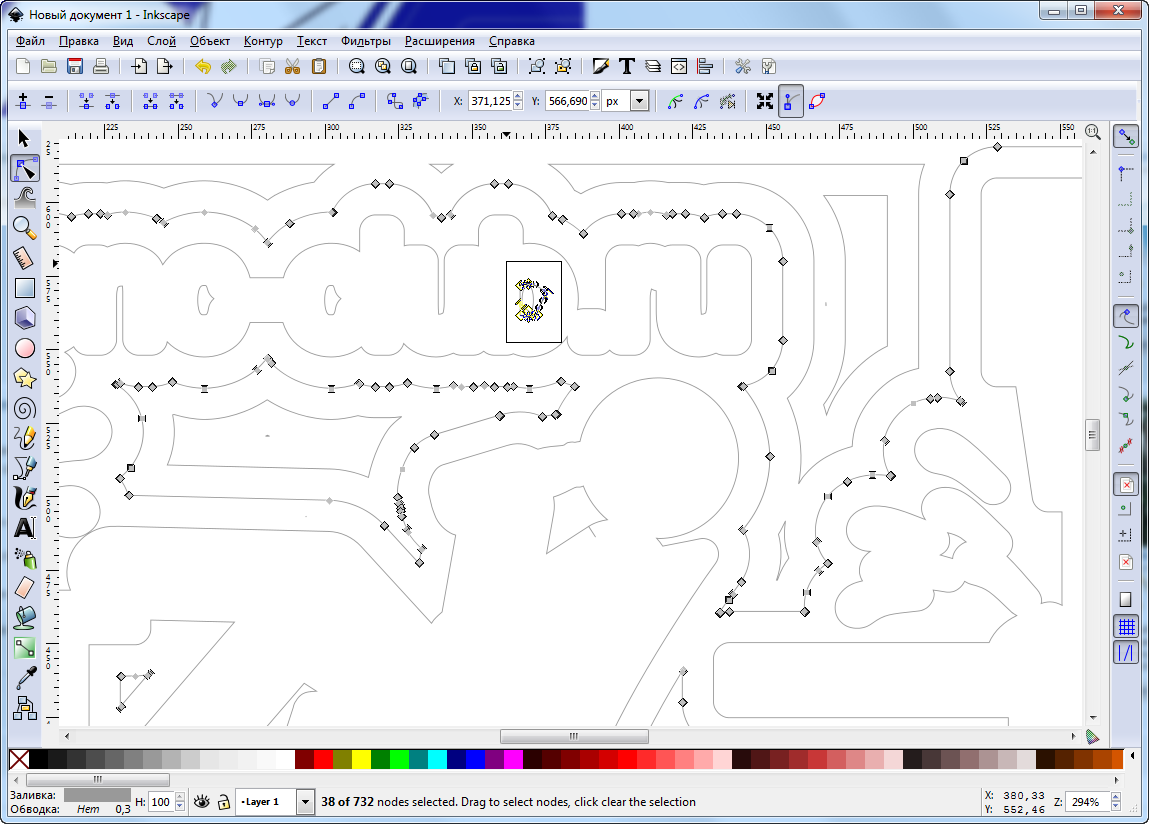Open the Справка menu
This screenshot has height=824, width=1149.
pyautogui.click(x=511, y=41)
